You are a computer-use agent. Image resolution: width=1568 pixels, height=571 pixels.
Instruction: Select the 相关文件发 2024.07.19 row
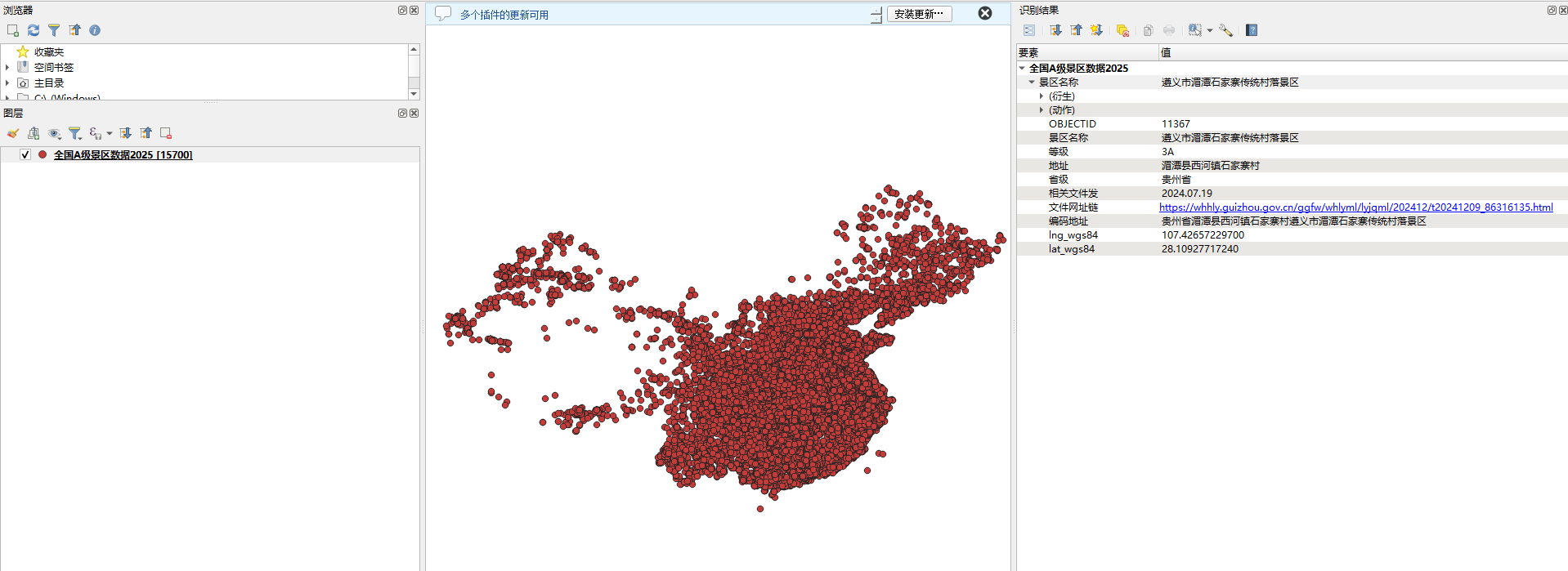tap(1292, 194)
